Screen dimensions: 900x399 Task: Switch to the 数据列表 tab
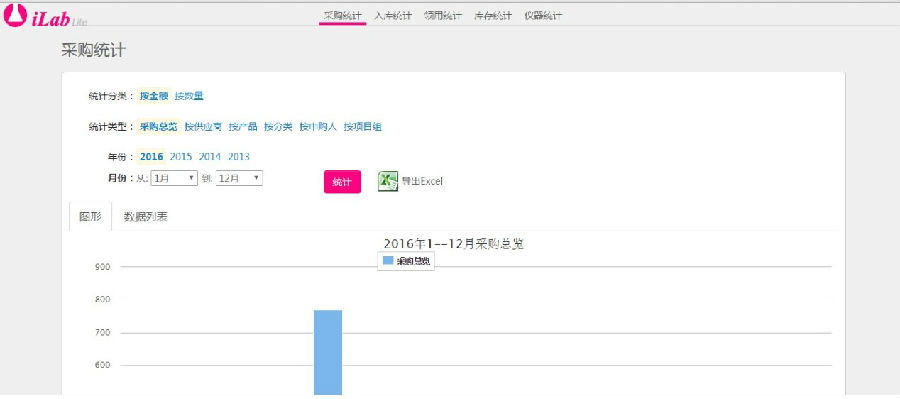[x=146, y=217]
